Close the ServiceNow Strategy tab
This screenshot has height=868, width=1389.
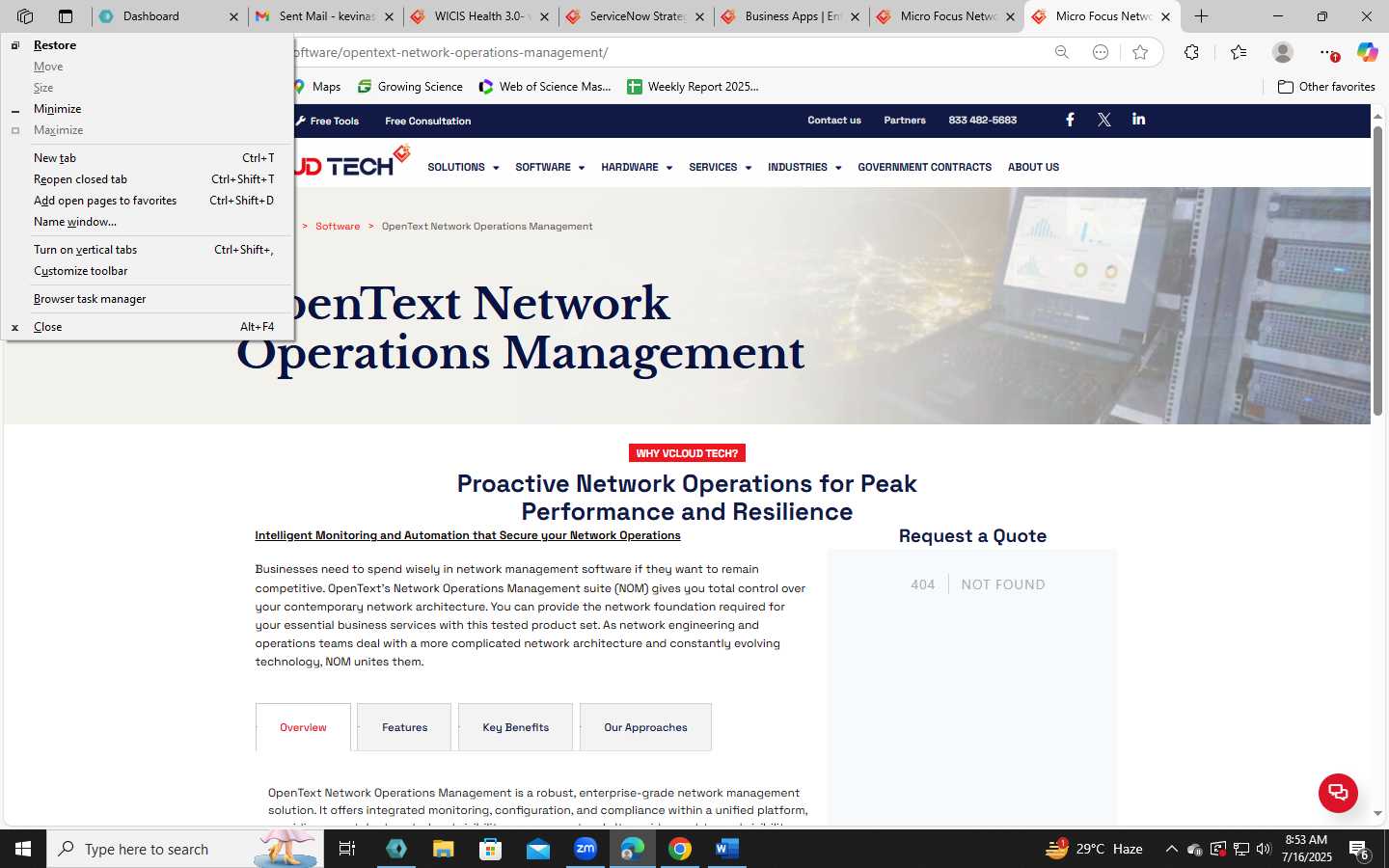click(x=699, y=16)
